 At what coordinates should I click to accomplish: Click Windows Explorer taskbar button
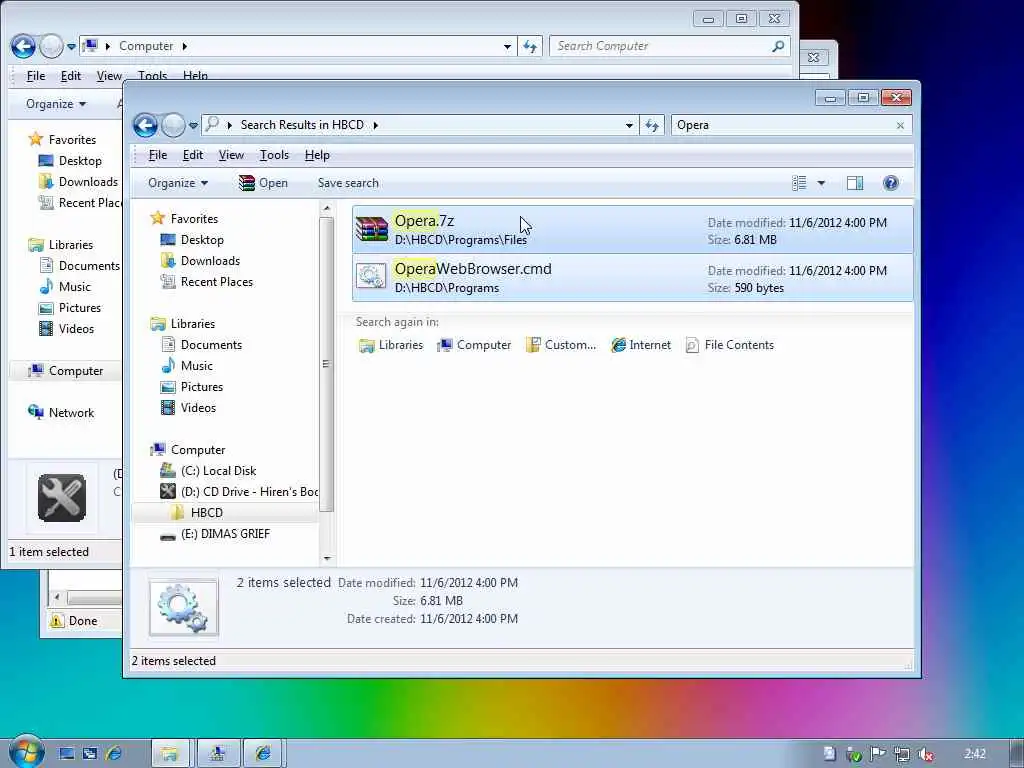click(170, 754)
